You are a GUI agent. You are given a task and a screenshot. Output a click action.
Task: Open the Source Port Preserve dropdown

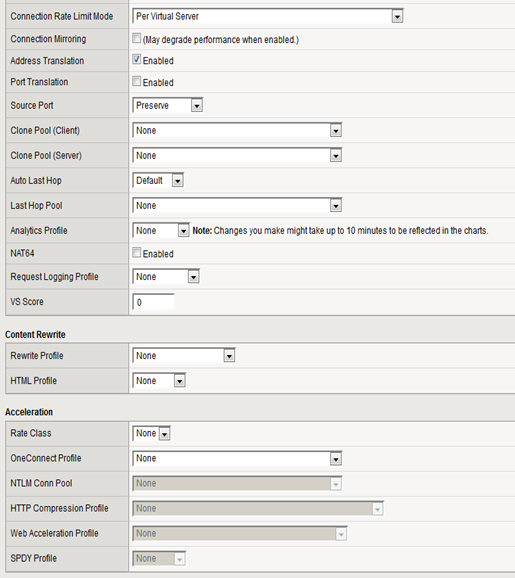(x=167, y=105)
